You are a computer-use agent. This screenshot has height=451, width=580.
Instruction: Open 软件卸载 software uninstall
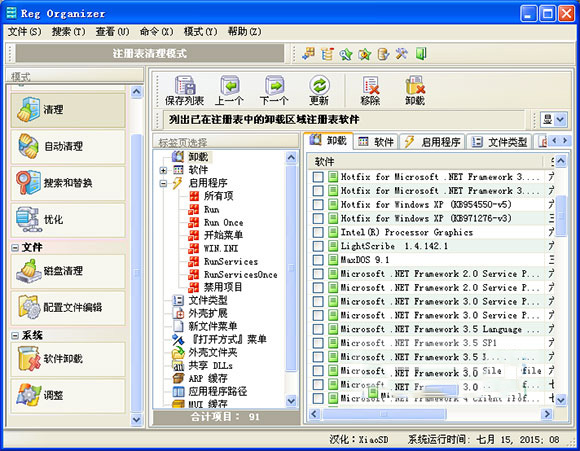tap(68, 359)
